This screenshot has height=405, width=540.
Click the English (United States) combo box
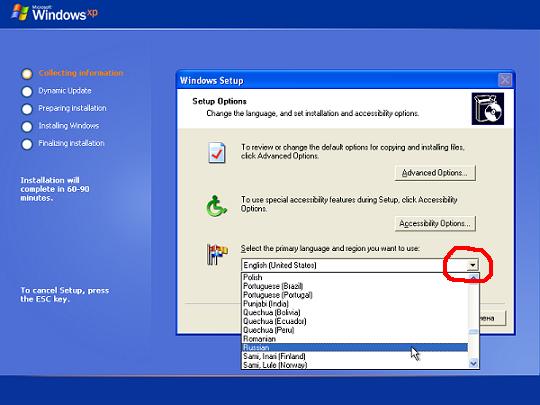click(360, 265)
